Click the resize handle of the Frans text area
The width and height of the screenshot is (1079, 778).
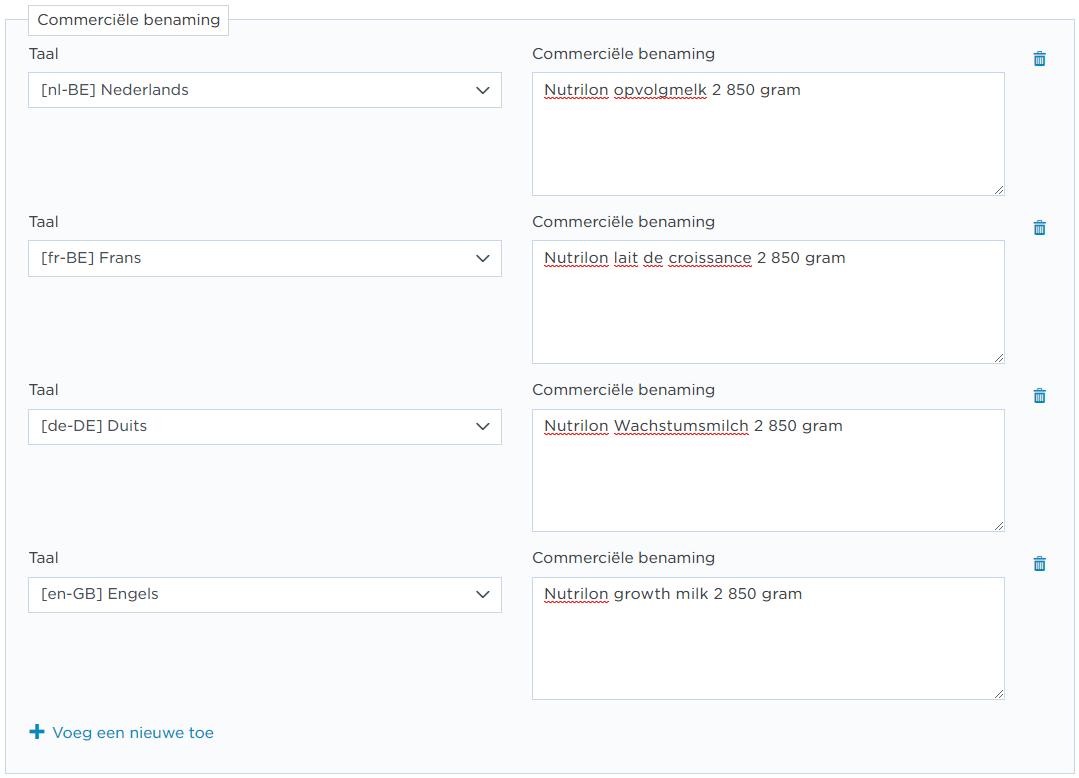pyautogui.click(x=998, y=358)
